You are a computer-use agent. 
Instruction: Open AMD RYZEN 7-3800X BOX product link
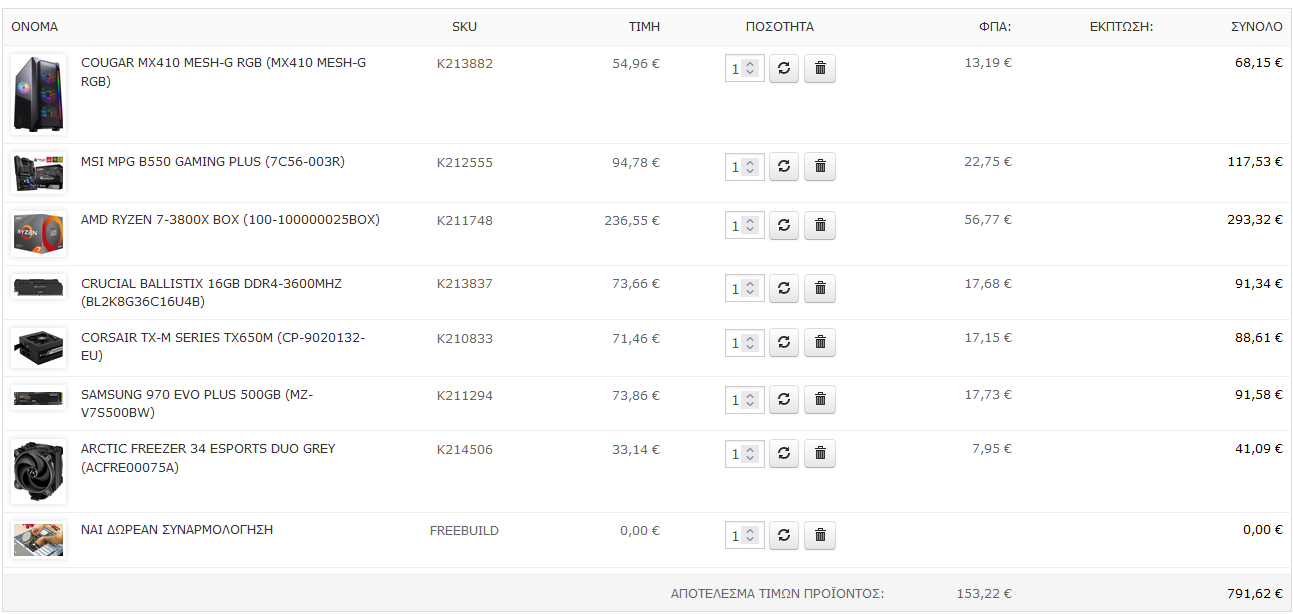(230, 220)
